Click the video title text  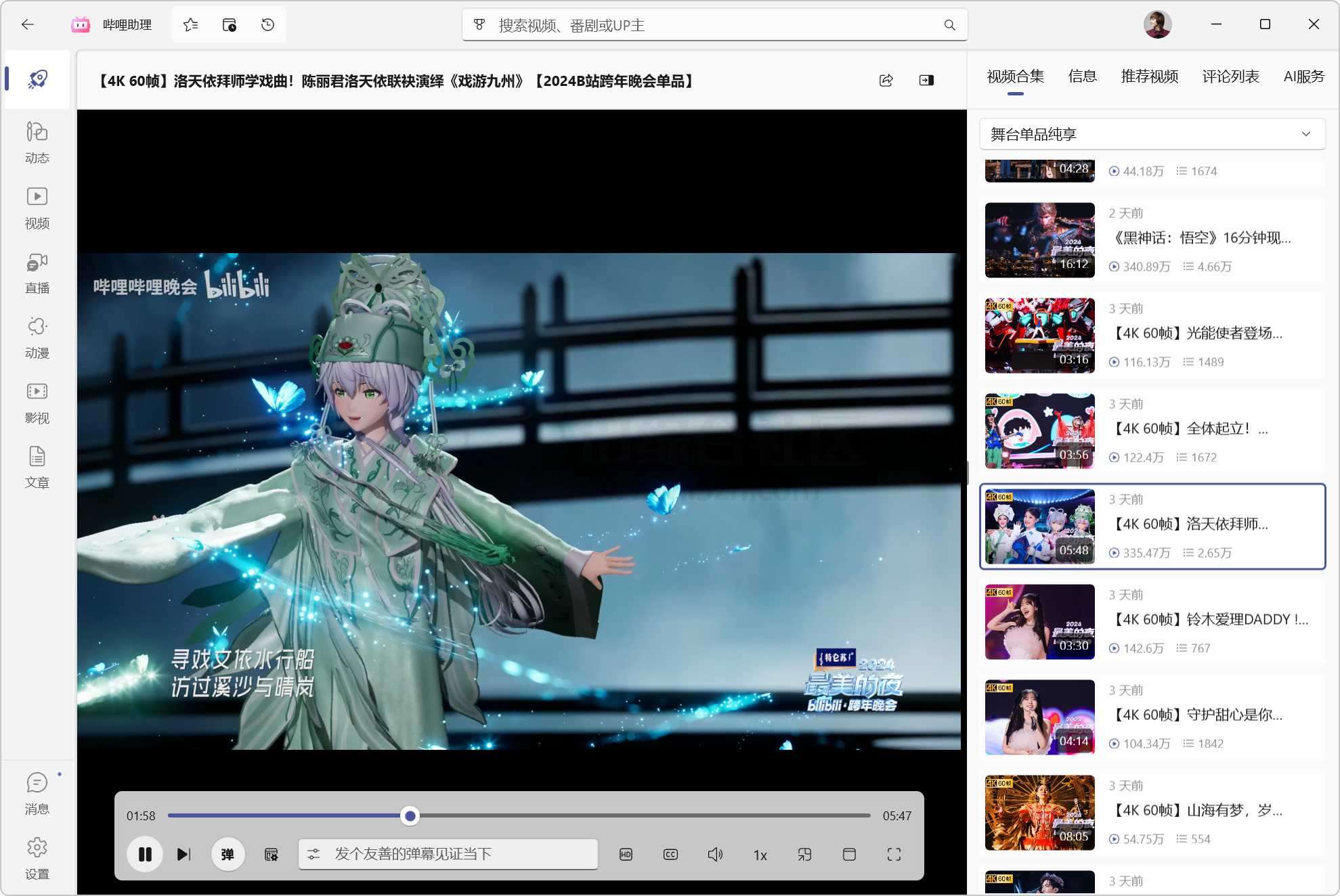point(395,81)
